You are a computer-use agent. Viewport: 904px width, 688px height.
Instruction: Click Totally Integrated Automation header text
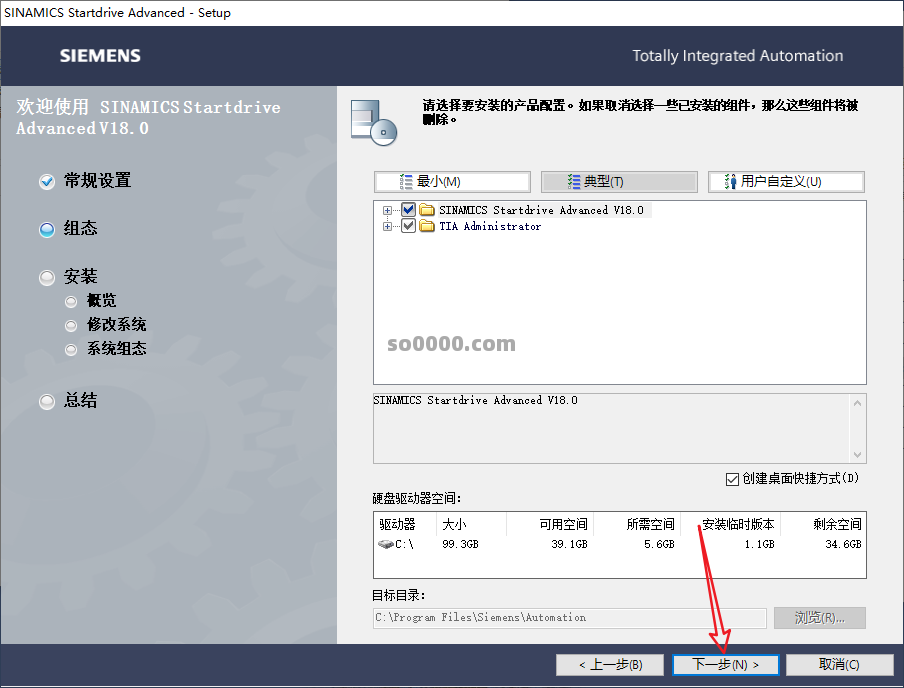[737, 55]
